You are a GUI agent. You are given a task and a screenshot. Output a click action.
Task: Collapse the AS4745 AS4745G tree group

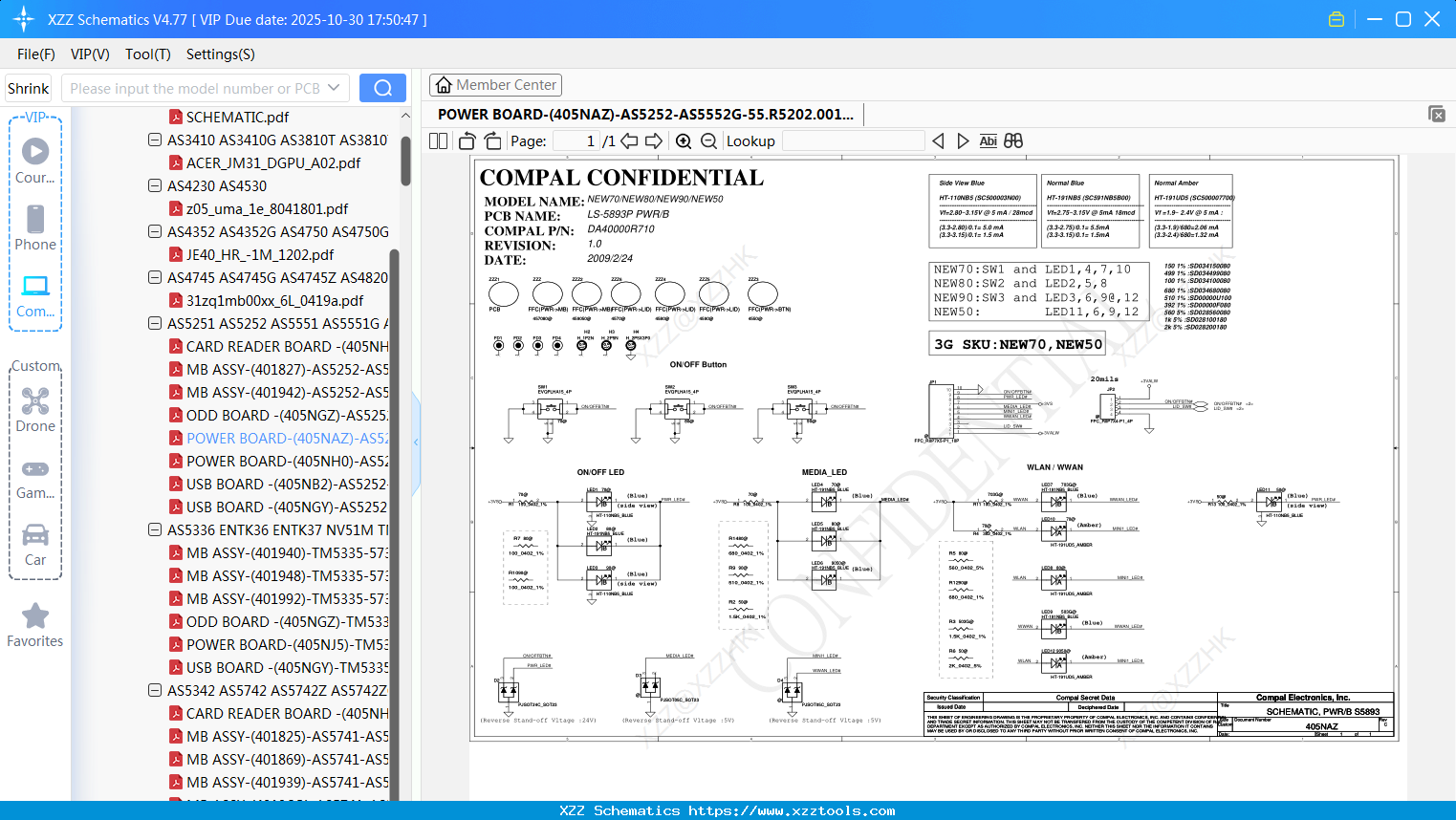click(155, 277)
